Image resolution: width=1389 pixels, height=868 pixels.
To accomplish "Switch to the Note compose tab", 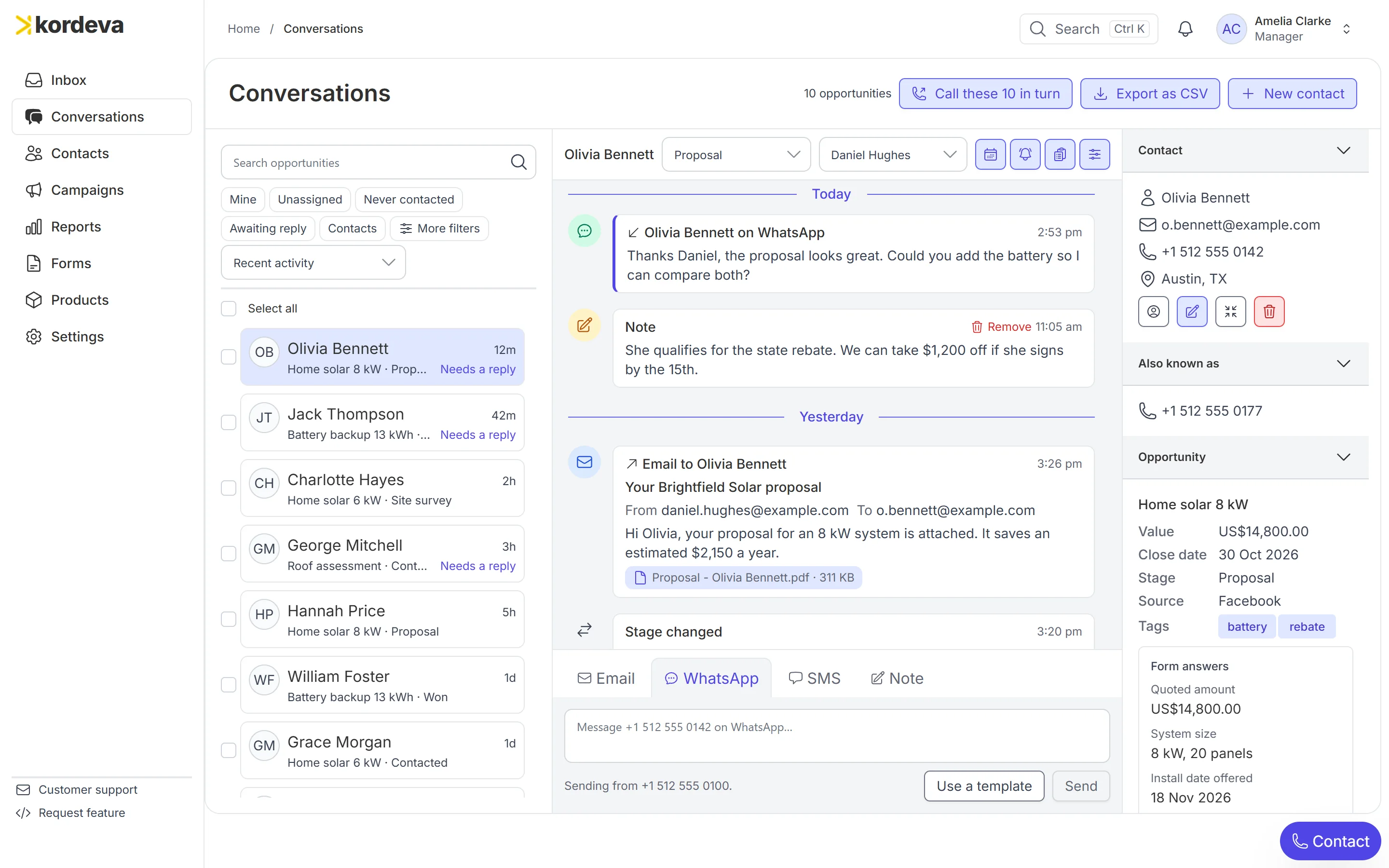I will (x=897, y=678).
